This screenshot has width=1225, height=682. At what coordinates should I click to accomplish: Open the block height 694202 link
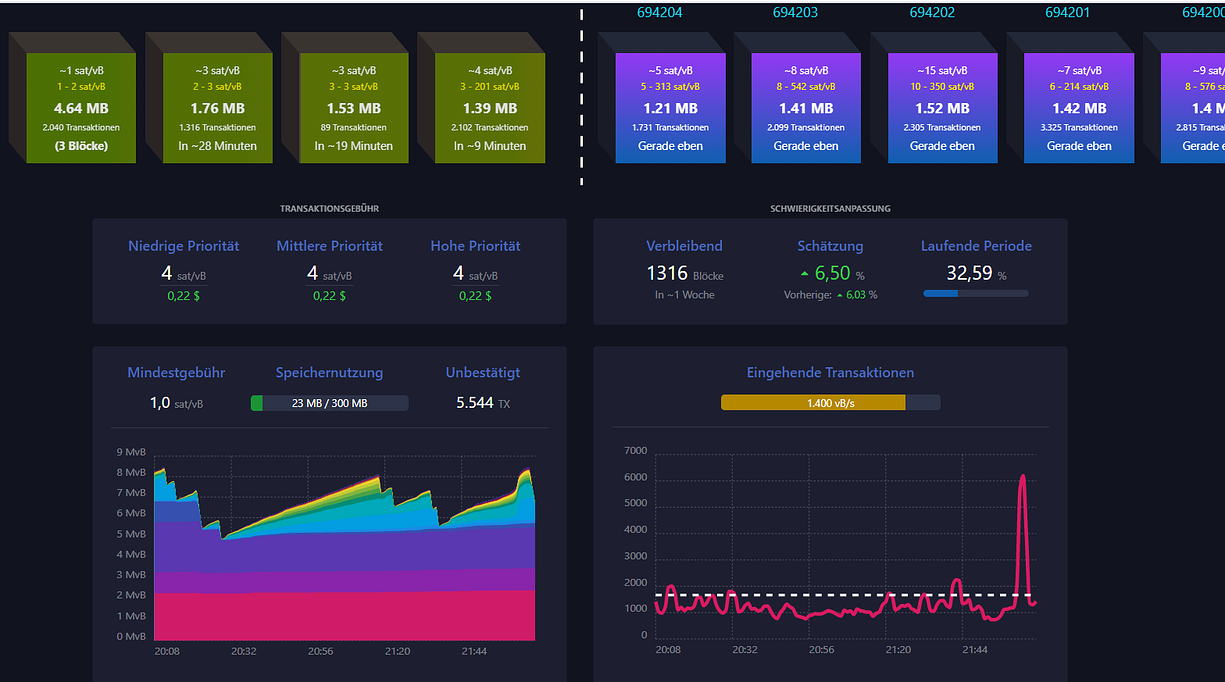pos(932,13)
